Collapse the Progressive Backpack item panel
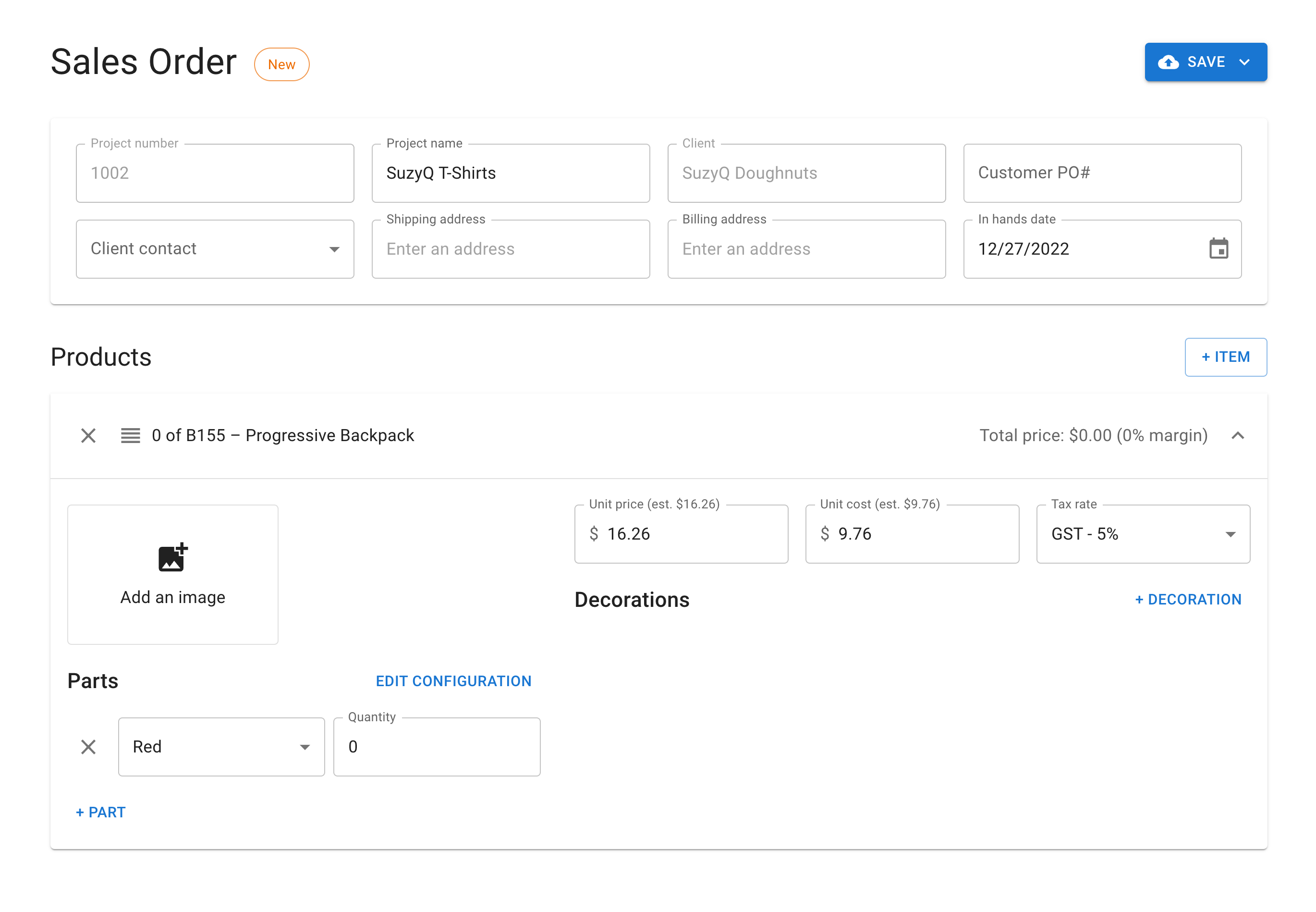 [x=1237, y=435]
